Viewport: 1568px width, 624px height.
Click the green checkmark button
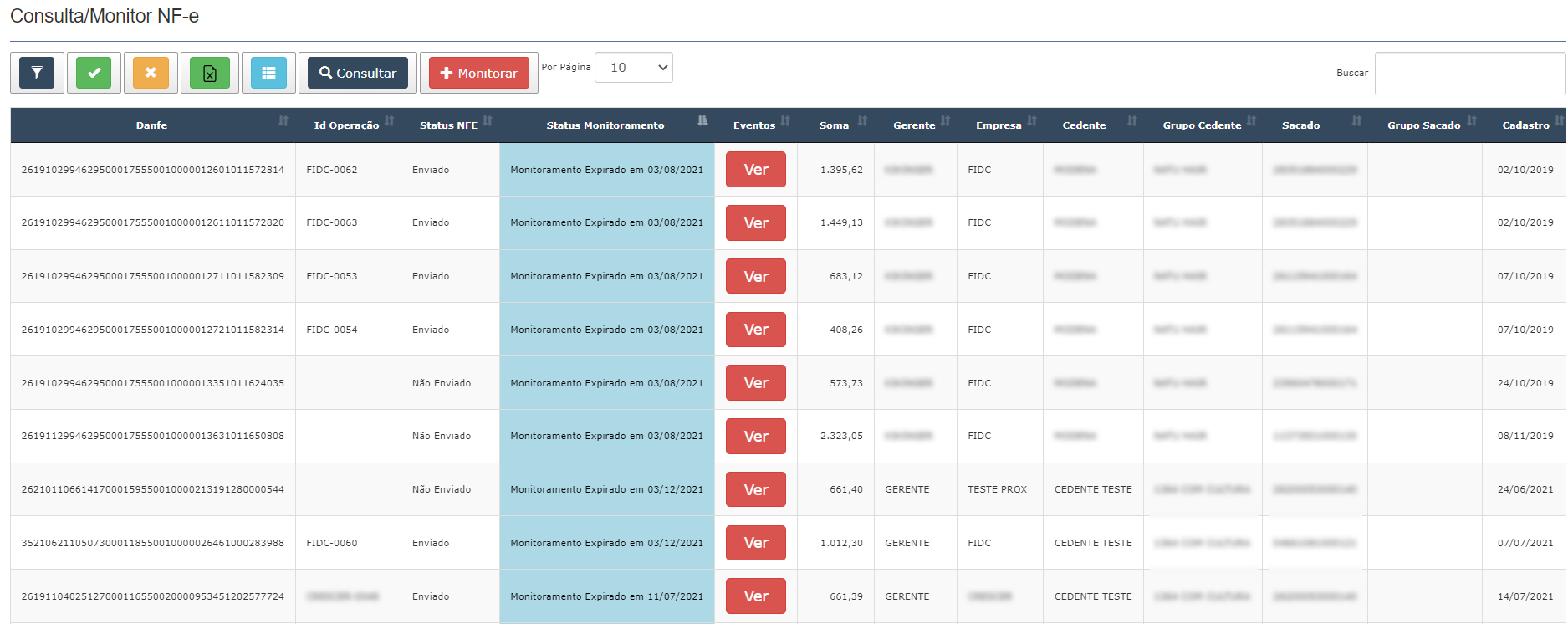pos(94,73)
